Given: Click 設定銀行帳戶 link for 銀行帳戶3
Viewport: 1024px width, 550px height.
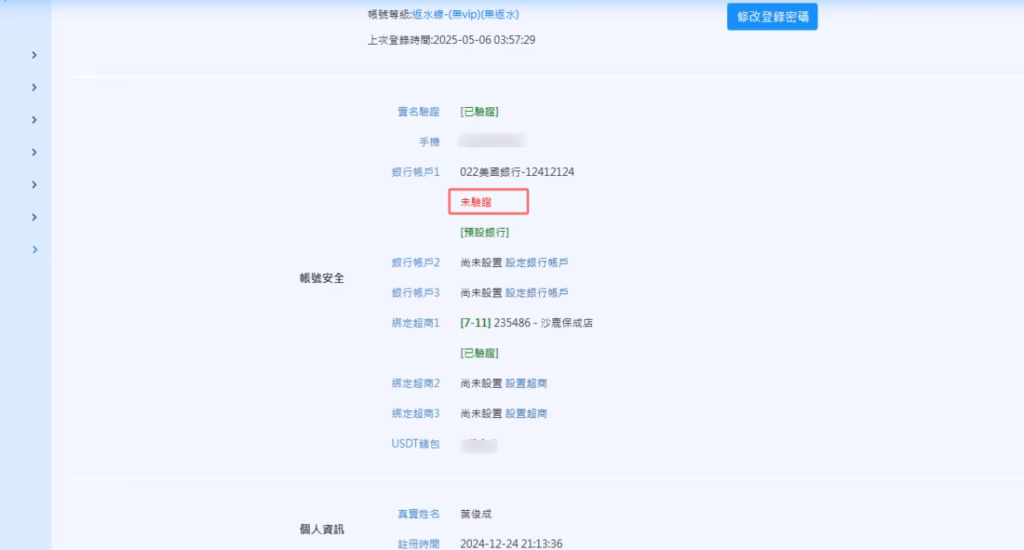Looking at the screenshot, I should pyautogui.click(x=537, y=293).
